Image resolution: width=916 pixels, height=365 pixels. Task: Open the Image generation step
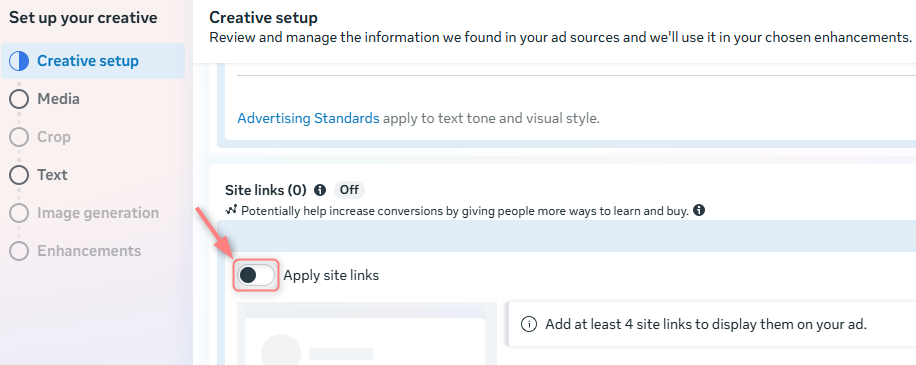[98, 213]
